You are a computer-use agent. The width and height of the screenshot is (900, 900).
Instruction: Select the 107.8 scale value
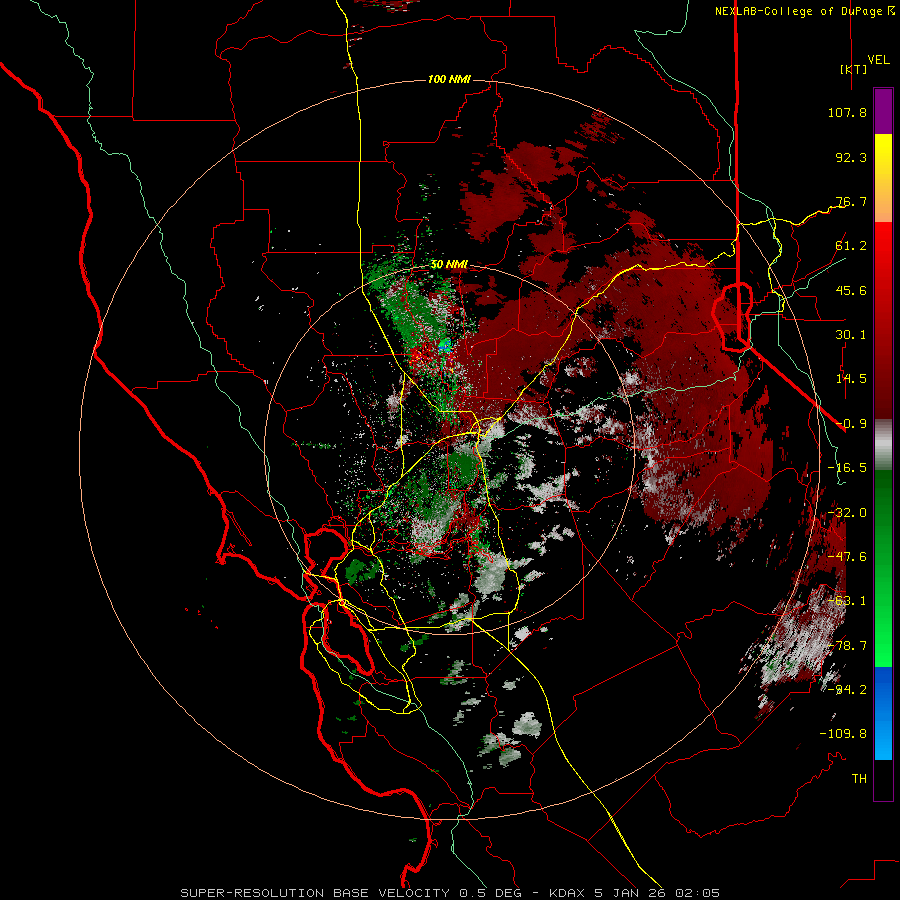point(847,112)
